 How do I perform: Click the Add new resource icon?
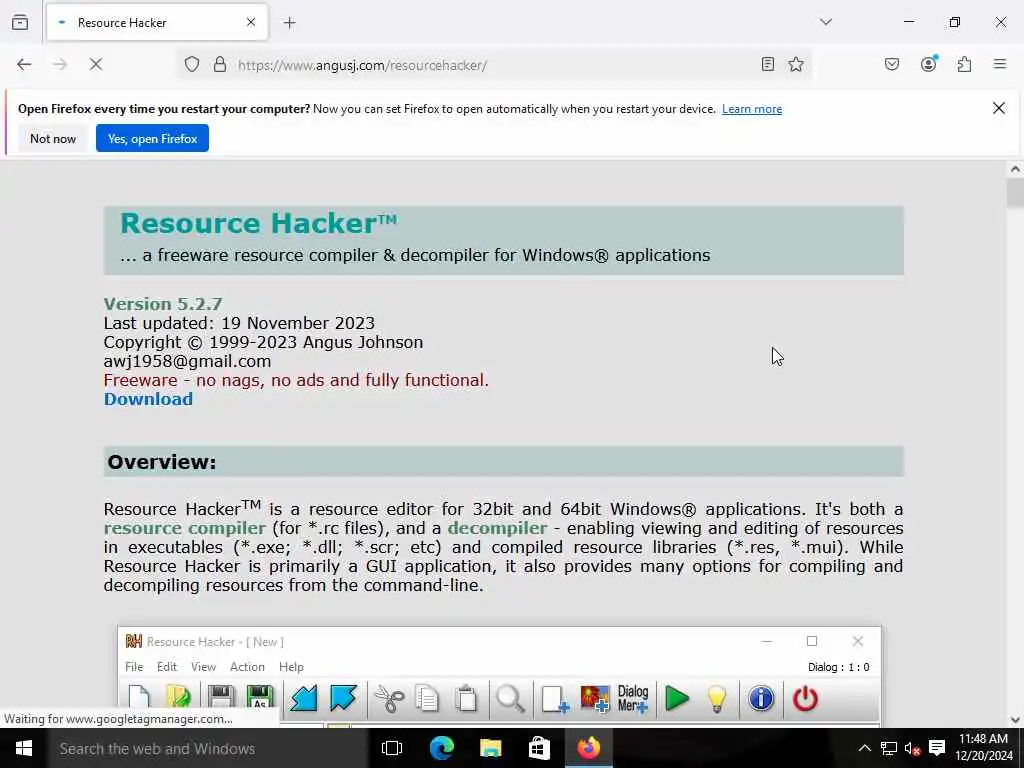555,699
